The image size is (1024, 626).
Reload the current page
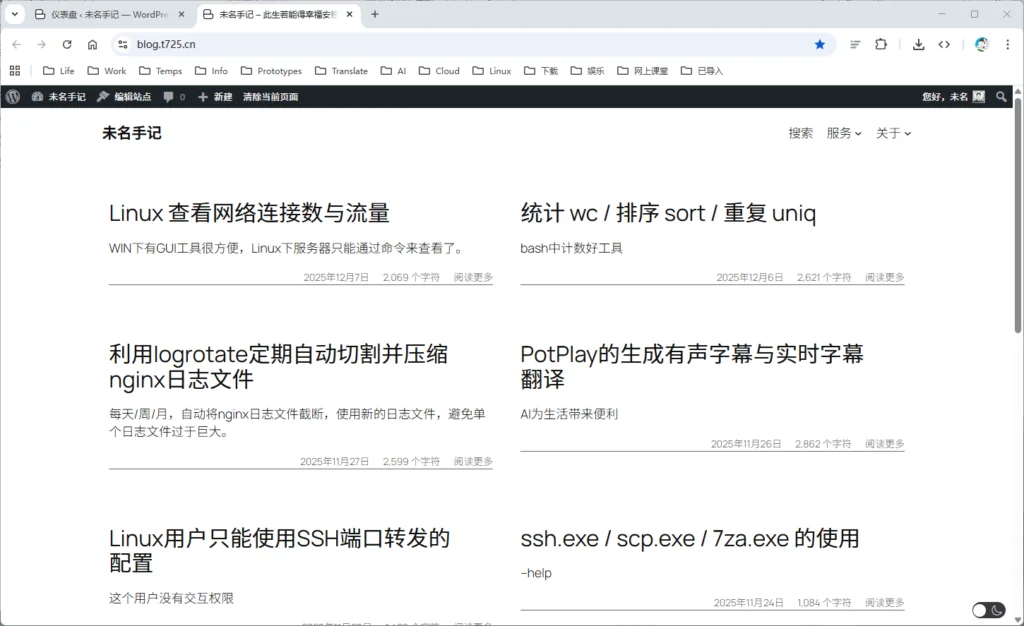pyautogui.click(x=67, y=44)
